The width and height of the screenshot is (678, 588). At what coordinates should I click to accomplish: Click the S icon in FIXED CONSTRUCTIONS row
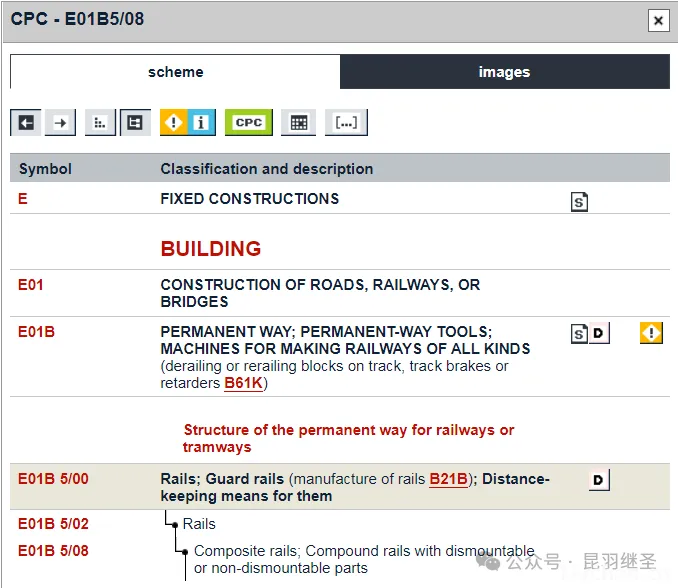pos(579,202)
